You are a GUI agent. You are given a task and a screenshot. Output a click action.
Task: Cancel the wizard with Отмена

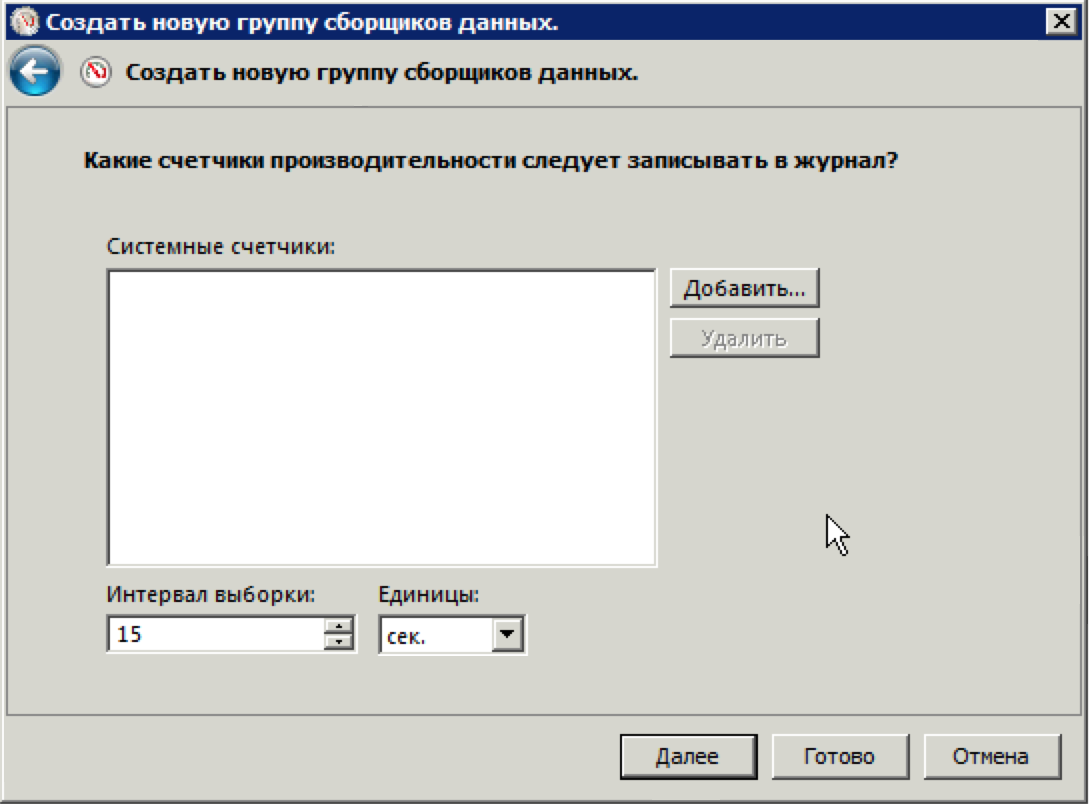(990, 757)
